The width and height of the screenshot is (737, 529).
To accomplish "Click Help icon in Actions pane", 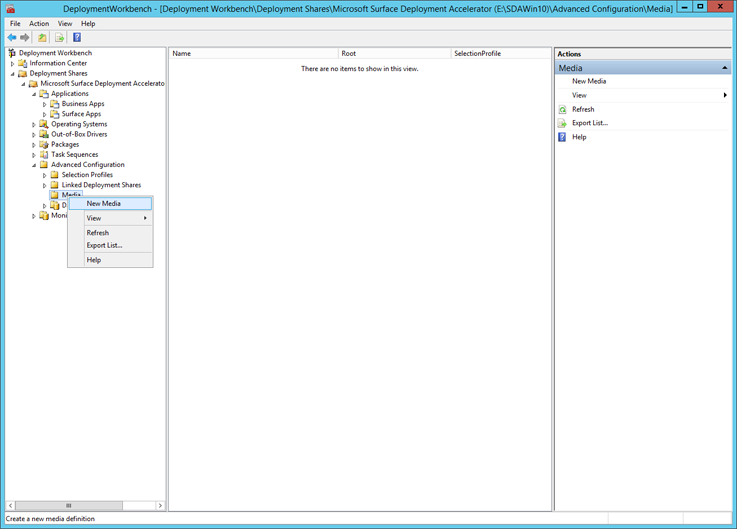I will tap(562, 137).
